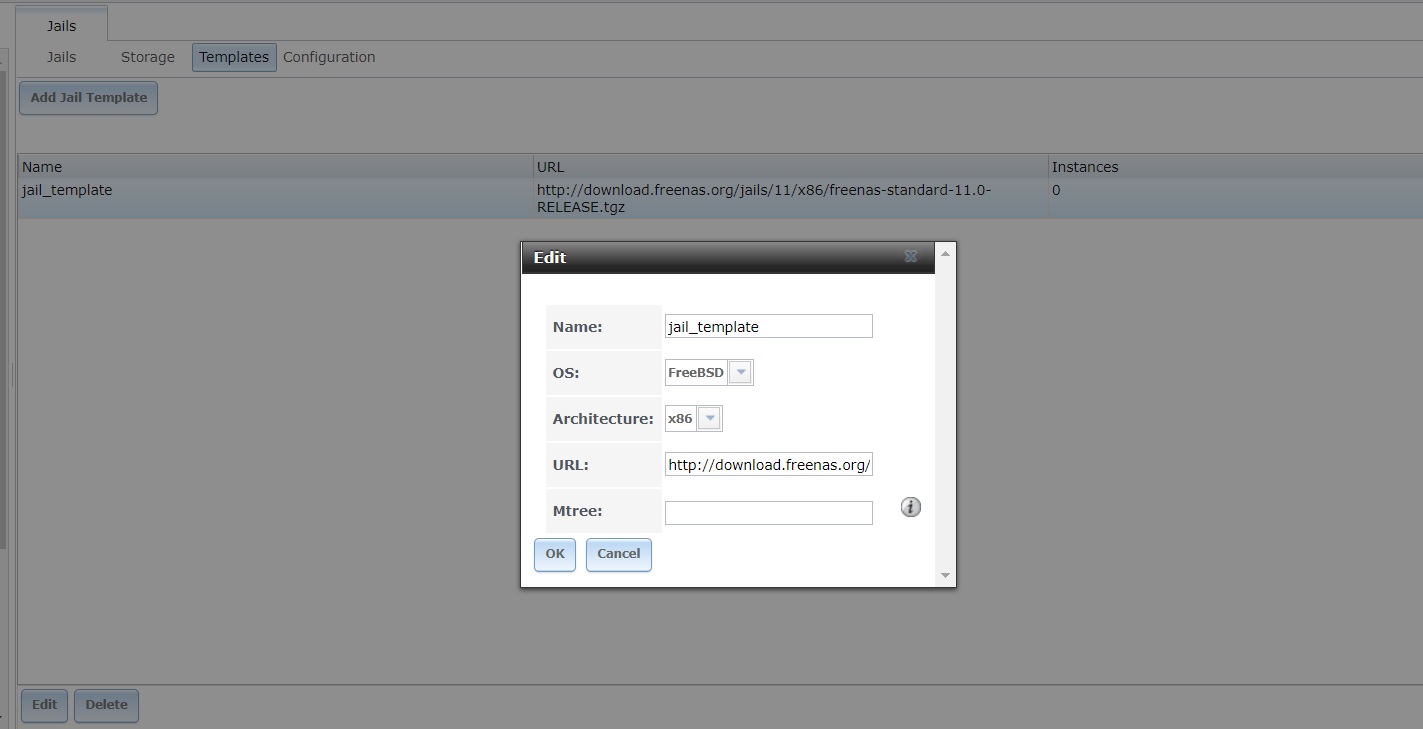Select the Templates tab
Image resolution: width=1423 pixels, height=729 pixels.
click(234, 57)
